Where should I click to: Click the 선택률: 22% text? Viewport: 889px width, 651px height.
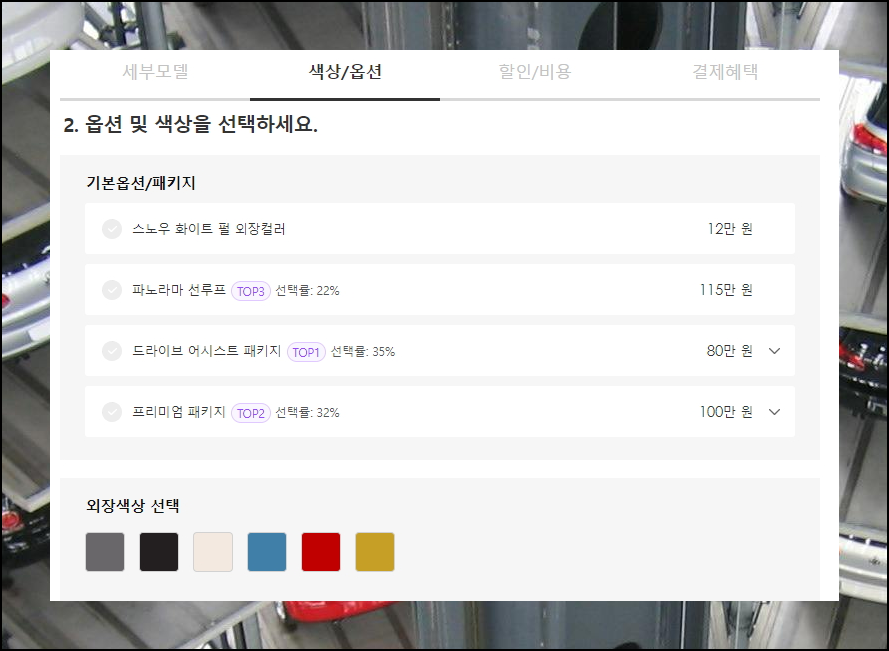click(x=307, y=291)
